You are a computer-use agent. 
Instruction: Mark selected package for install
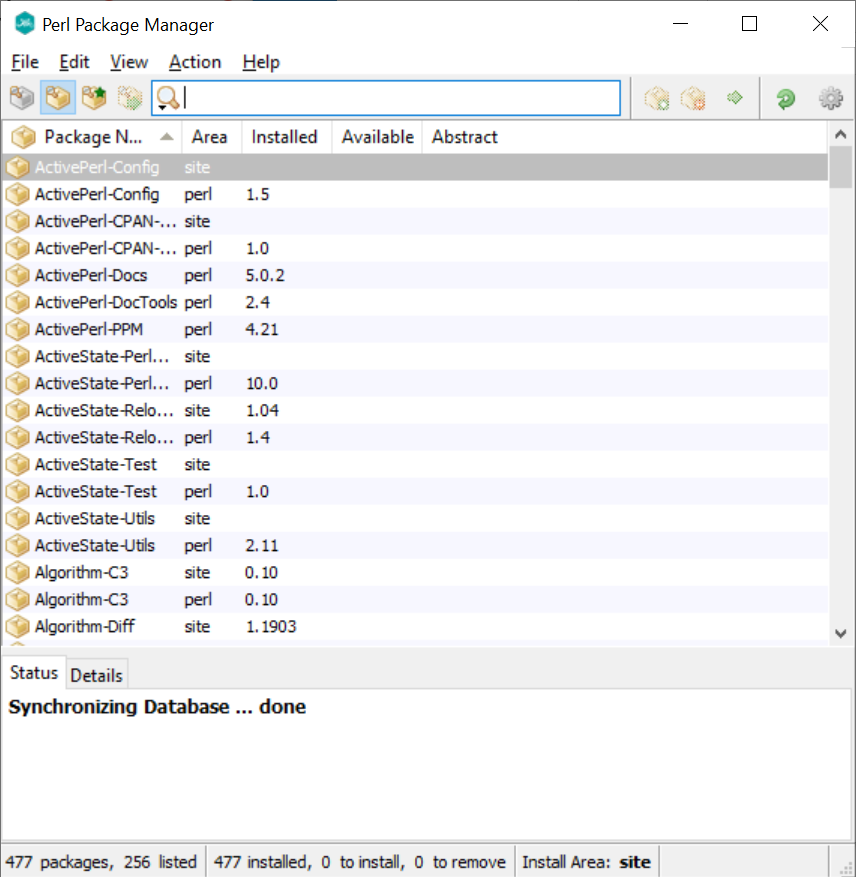tap(657, 98)
